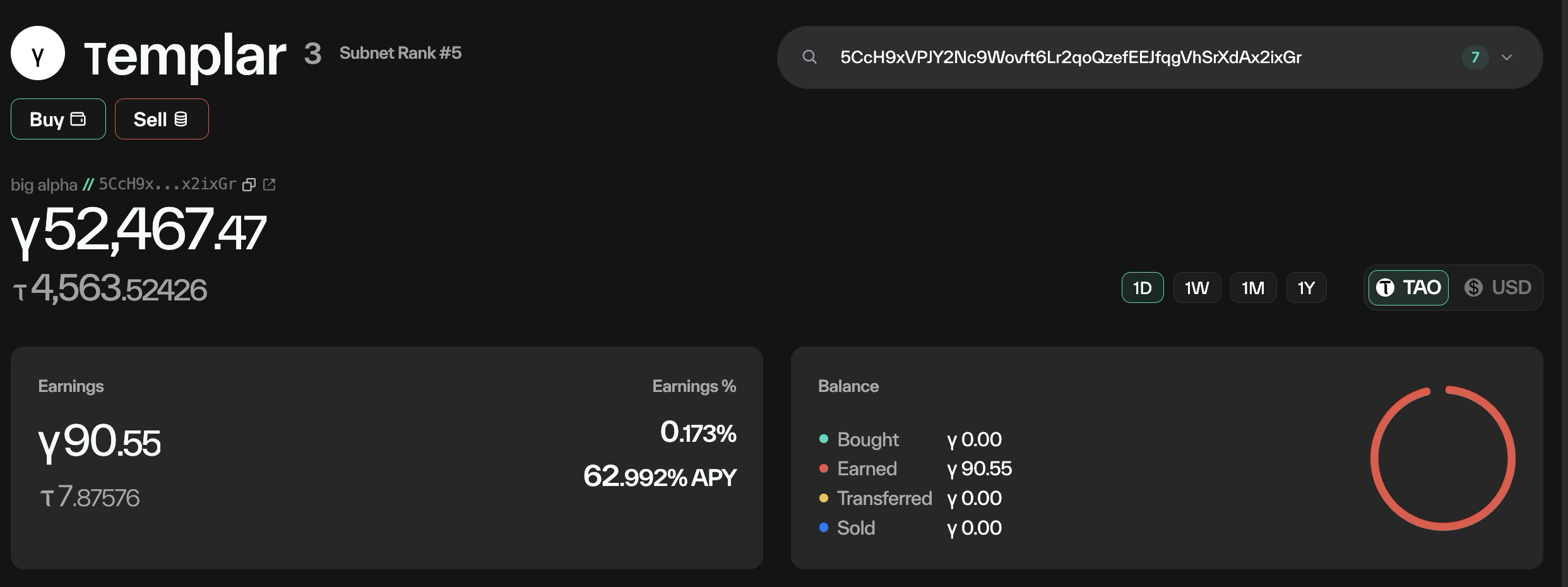Select the 1D time range

click(1143, 288)
